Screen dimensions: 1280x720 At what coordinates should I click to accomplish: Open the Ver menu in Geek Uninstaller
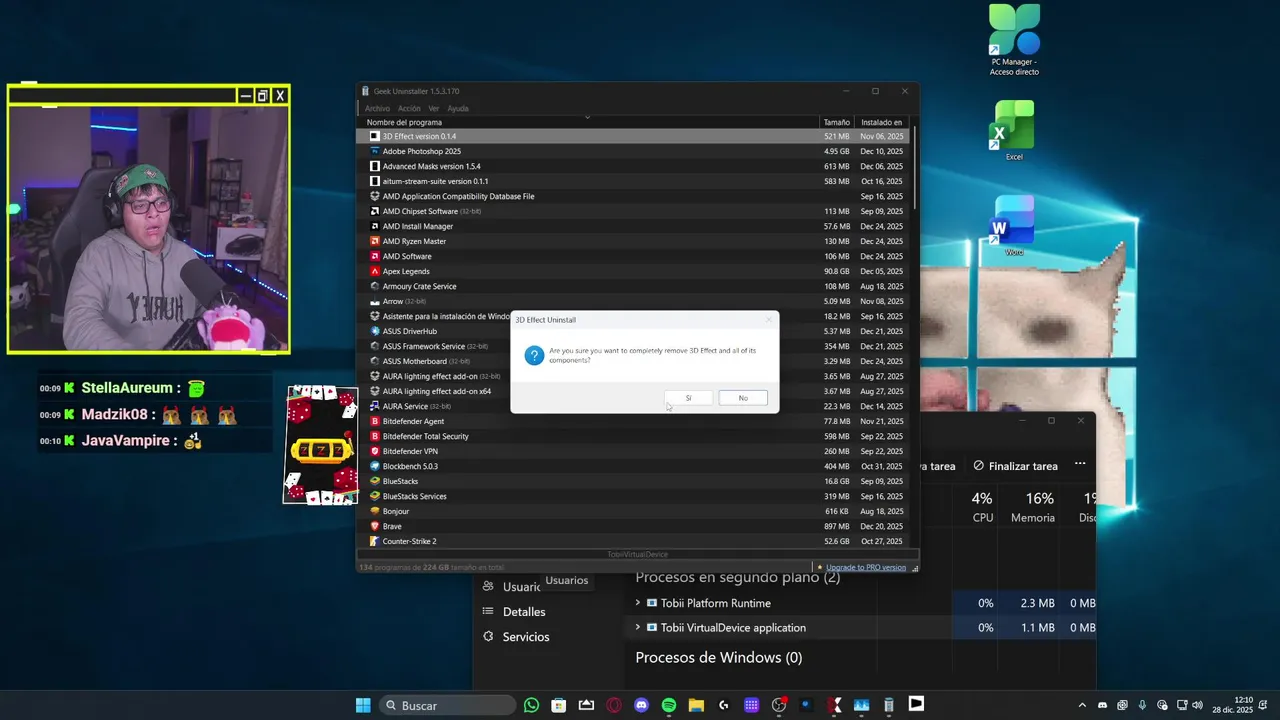(x=434, y=108)
